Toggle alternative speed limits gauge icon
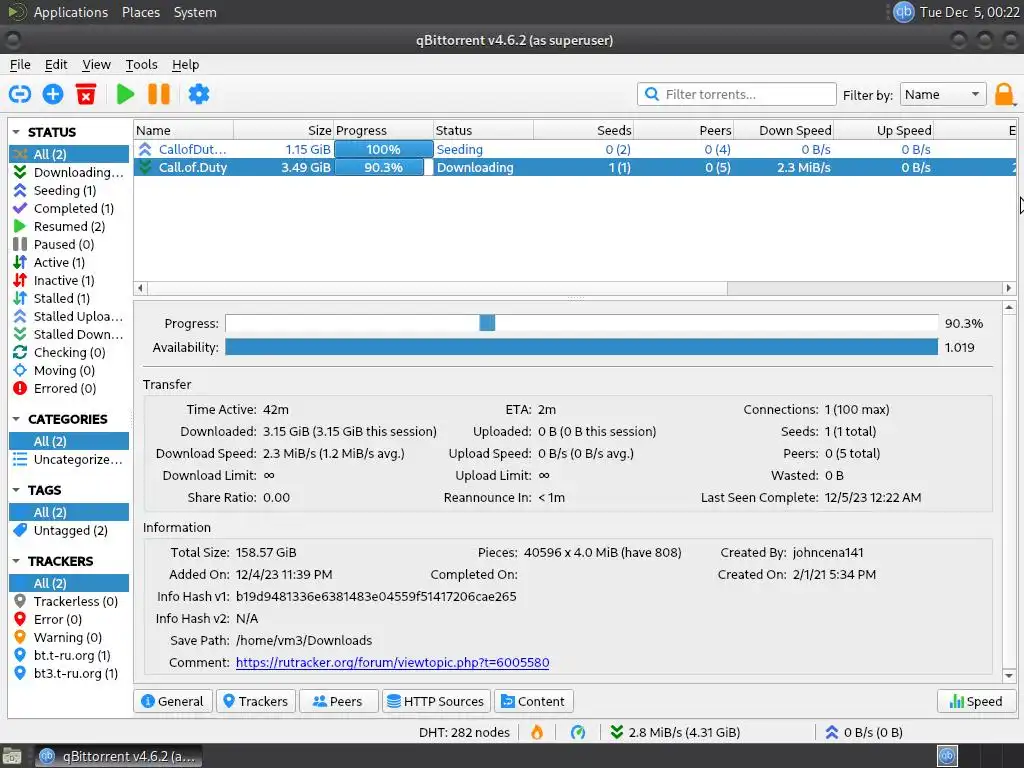Image resolution: width=1024 pixels, height=768 pixels. (578, 732)
